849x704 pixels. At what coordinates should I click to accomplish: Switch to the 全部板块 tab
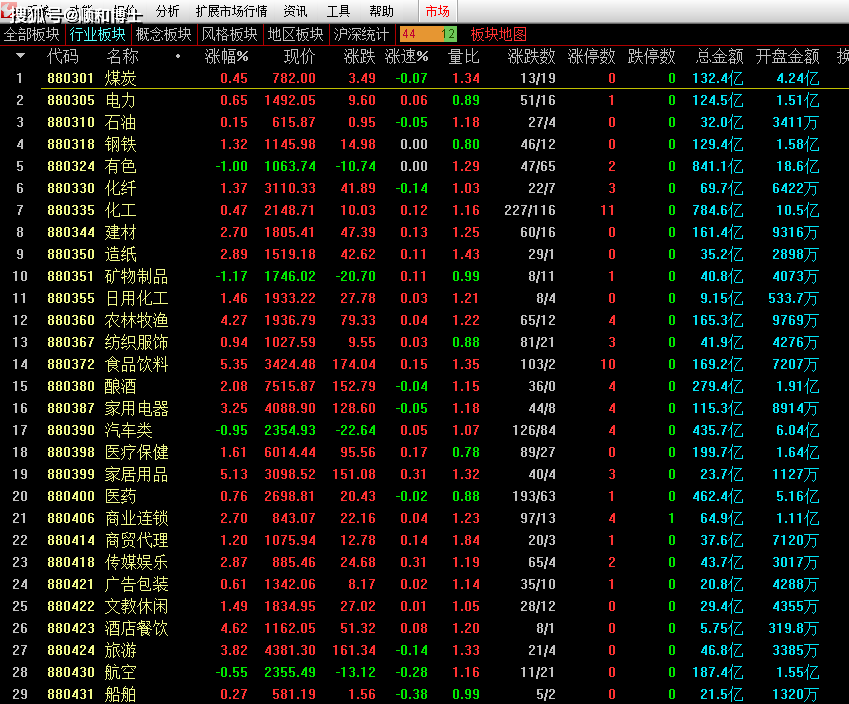(x=32, y=34)
